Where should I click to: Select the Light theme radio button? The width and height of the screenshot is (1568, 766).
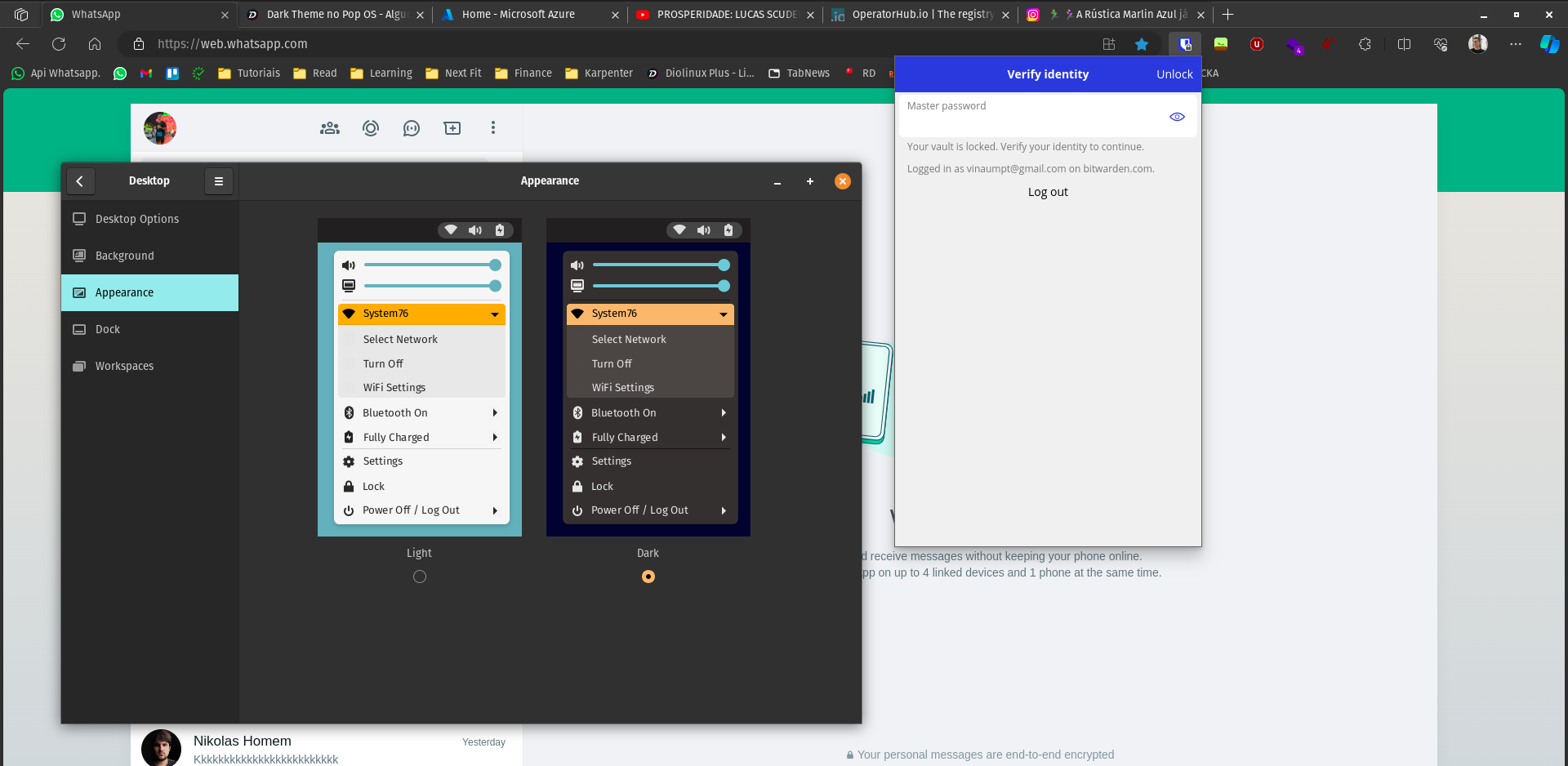click(x=420, y=577)
